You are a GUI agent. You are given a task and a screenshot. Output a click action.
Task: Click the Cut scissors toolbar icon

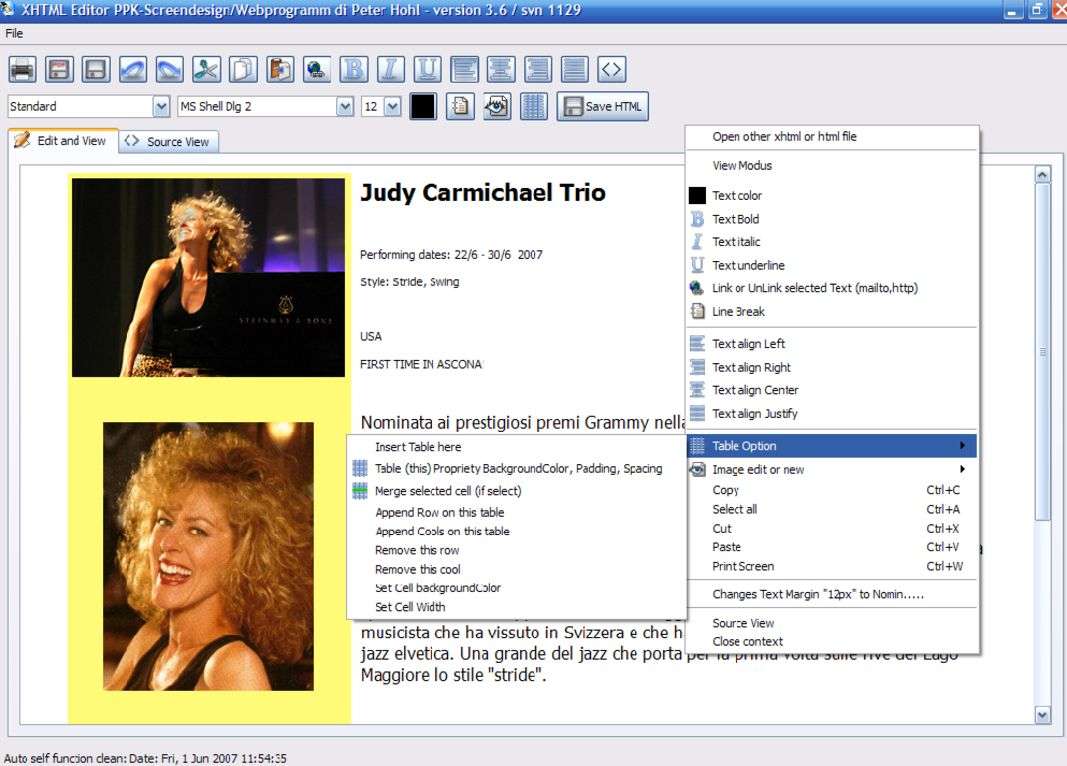206,69
